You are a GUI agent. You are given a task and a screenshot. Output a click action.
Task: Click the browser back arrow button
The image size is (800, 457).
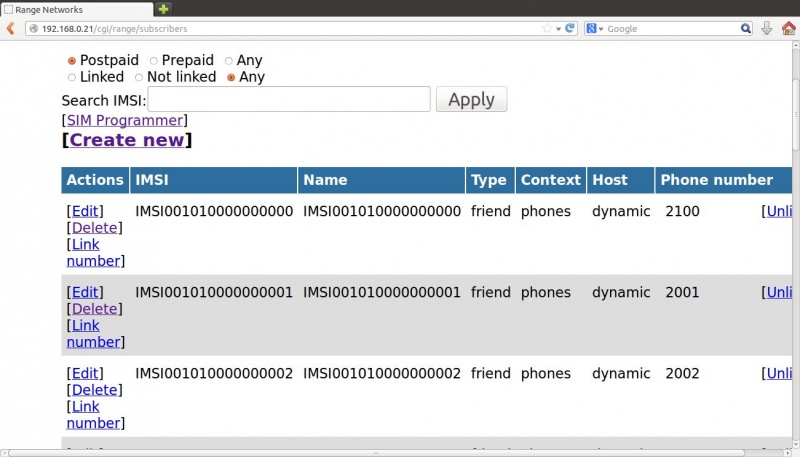pyautogui.click(x=10, y=28)
